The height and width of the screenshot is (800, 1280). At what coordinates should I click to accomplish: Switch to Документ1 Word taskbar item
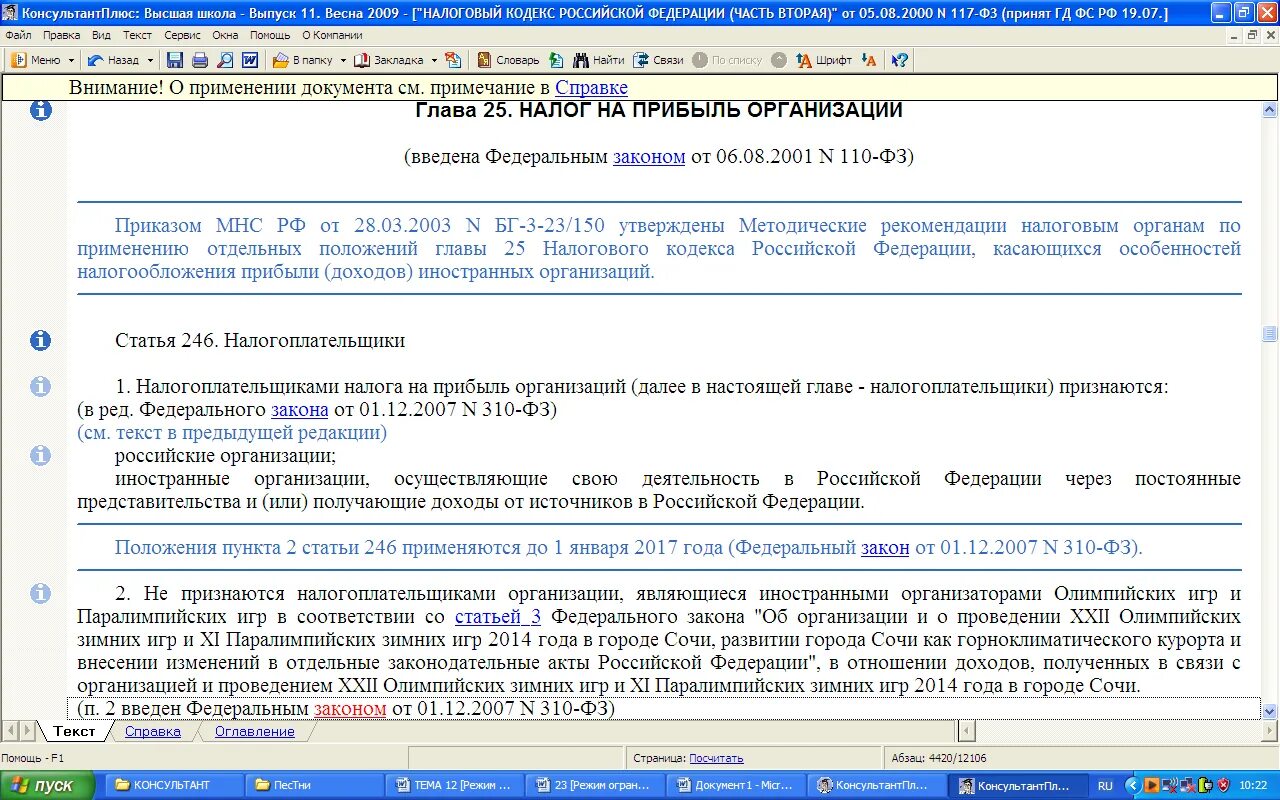click(734, 785)
